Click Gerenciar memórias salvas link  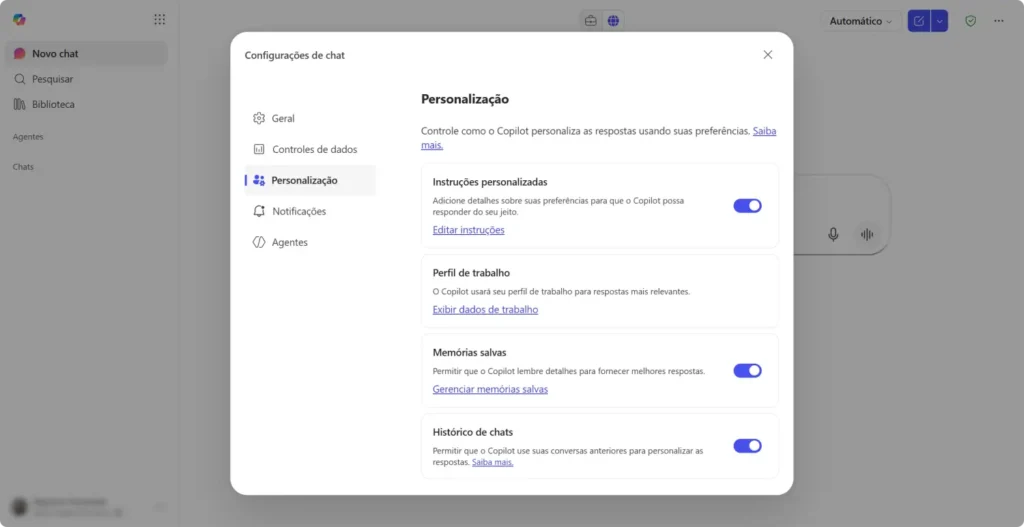(x=490, y=389)
